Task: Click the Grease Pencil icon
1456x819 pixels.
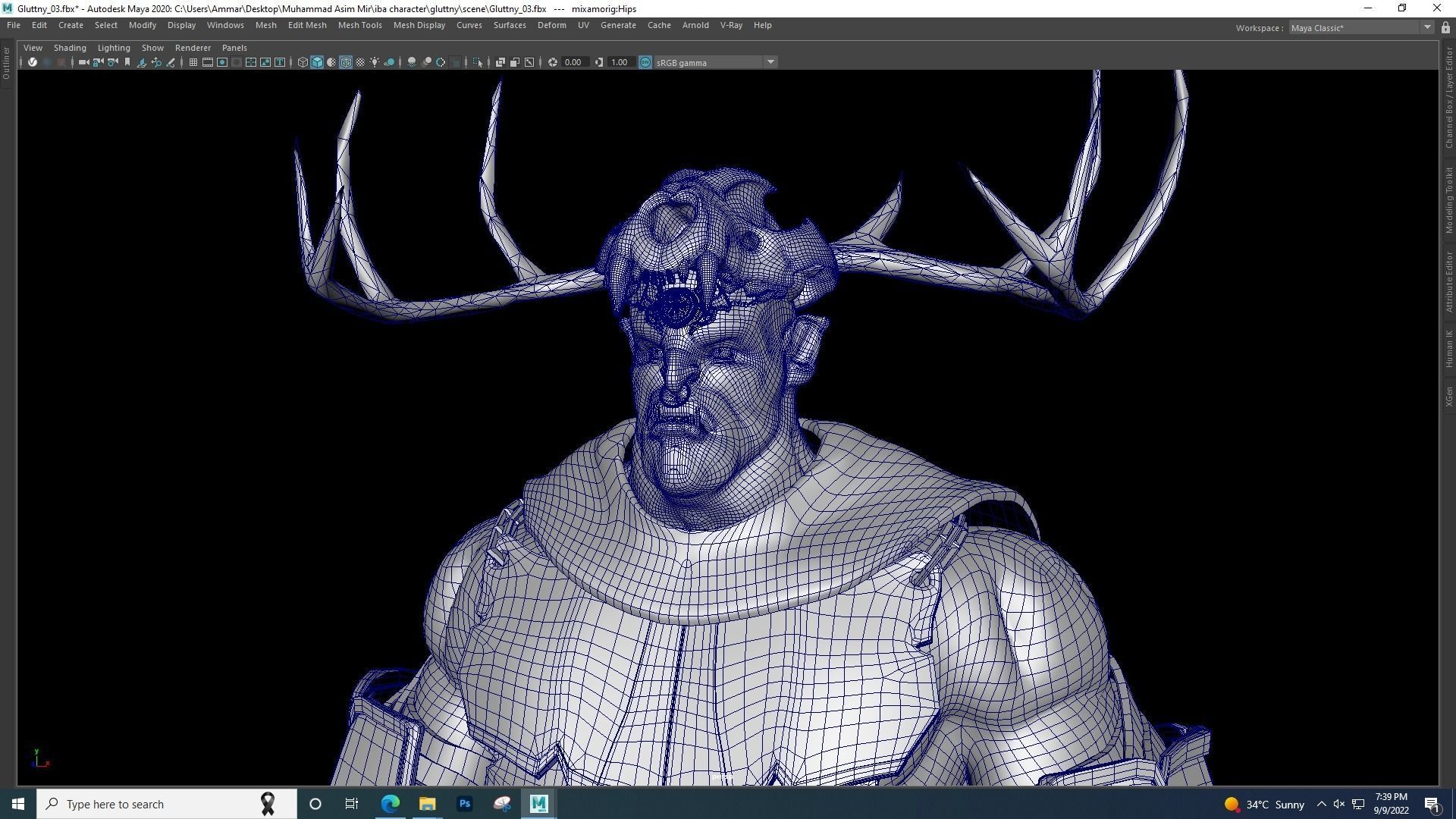Action: [171, 62]
